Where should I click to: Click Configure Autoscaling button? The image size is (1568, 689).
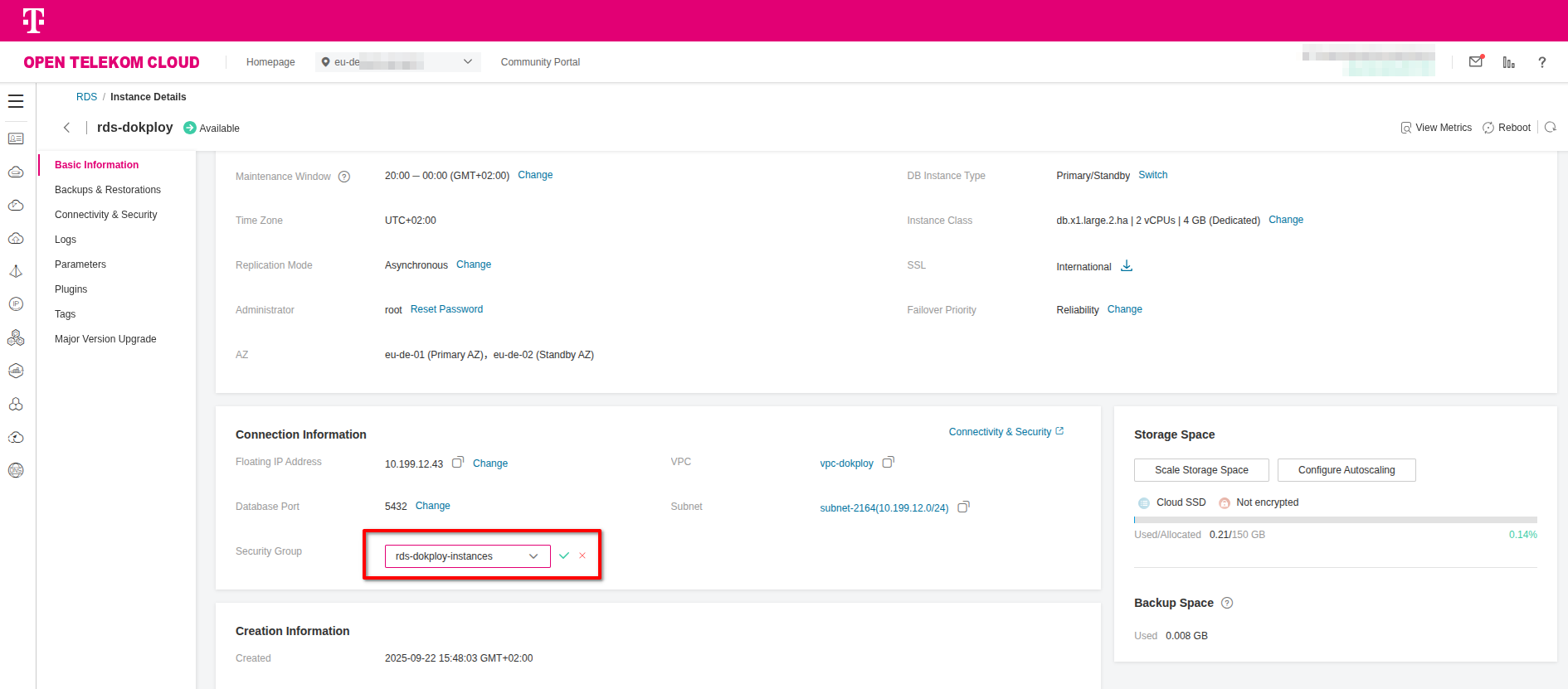(1346, 470)
